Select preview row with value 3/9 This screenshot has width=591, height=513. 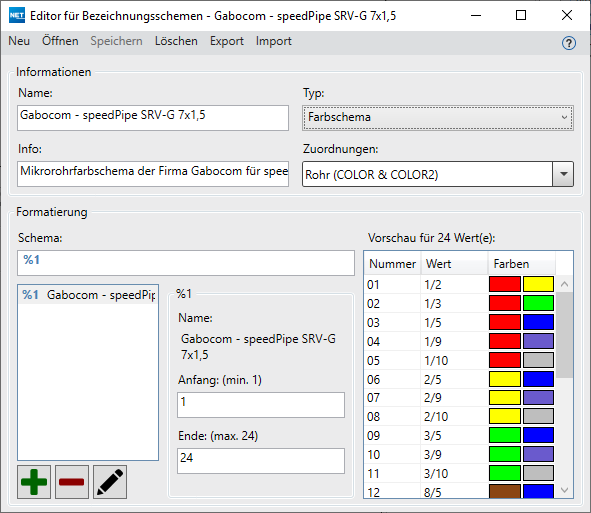click(460, 454)
